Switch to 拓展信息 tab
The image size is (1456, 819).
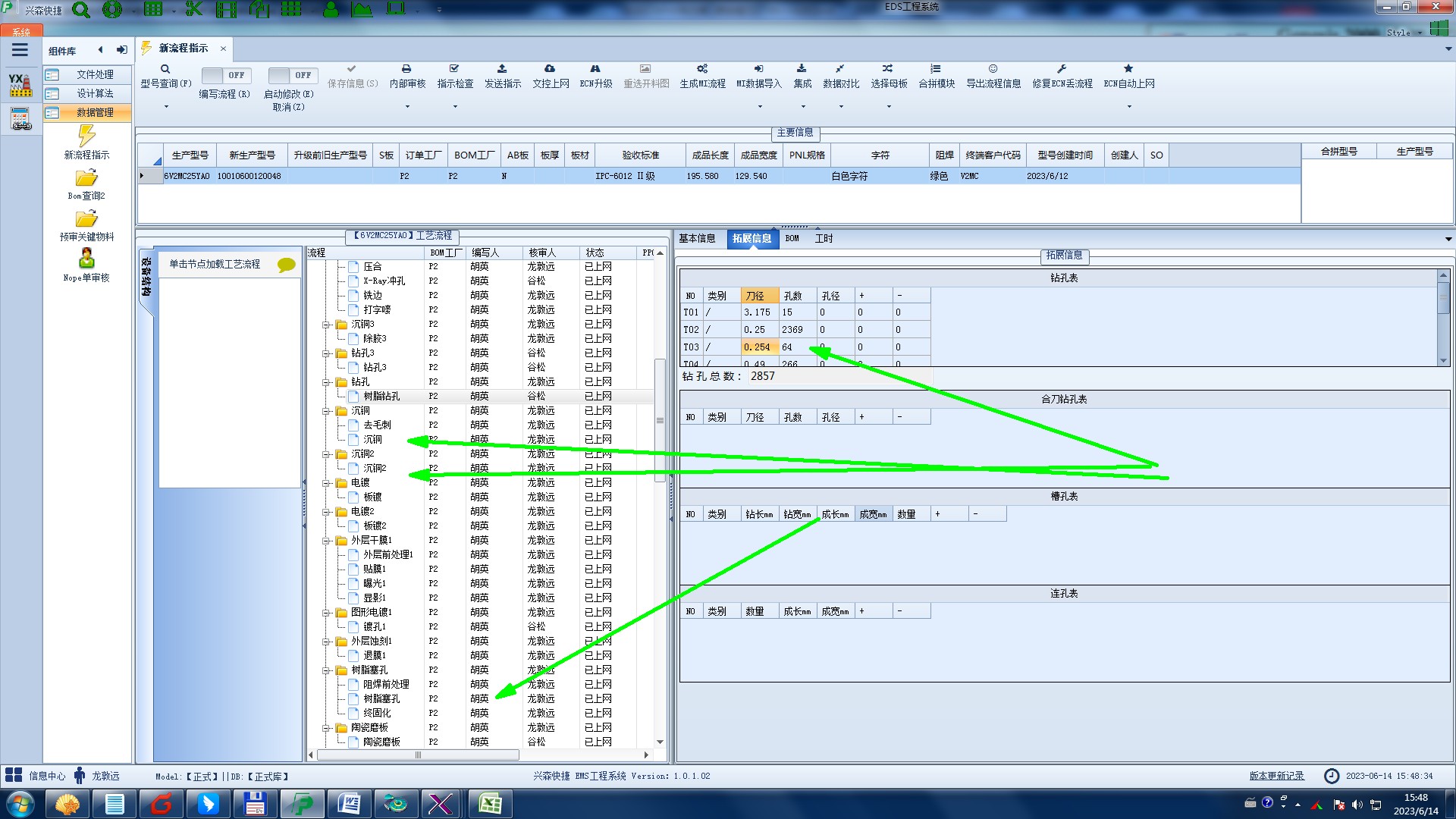click(752, 238)
